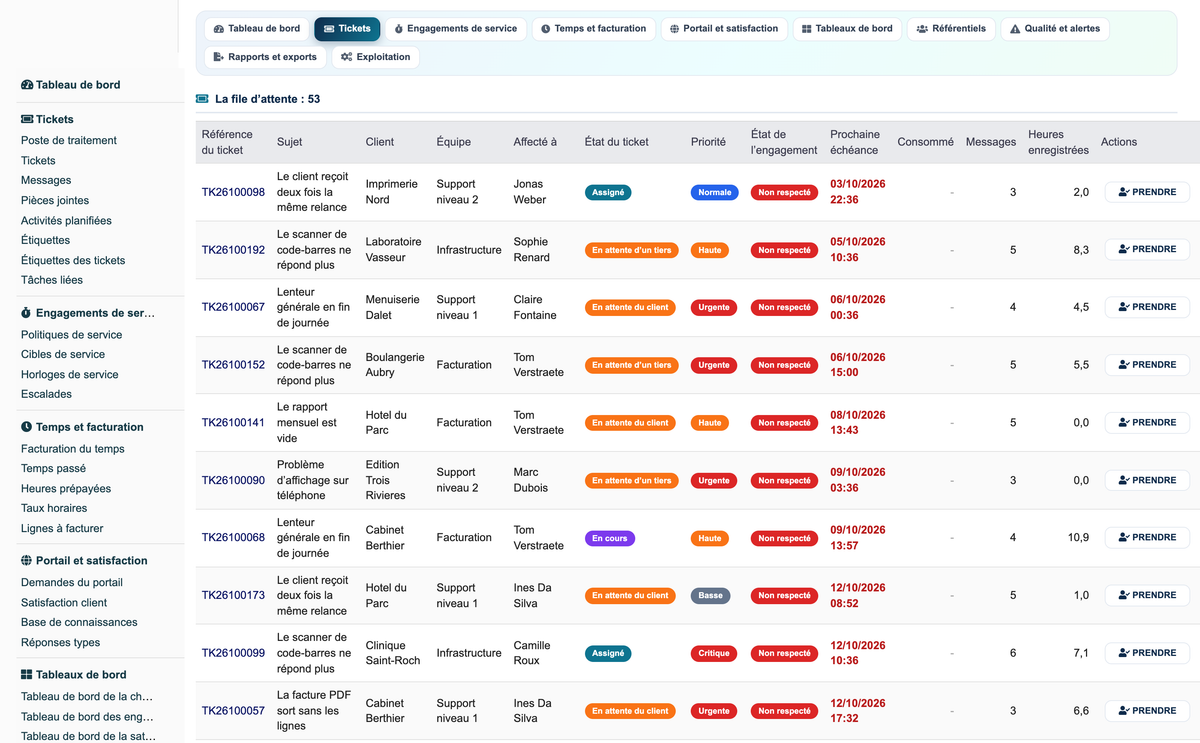This screenshot has height=743, width=1200.
Task: Click PRENDRE on the TK26100141 row
Action: click(x=1147, y=422)
